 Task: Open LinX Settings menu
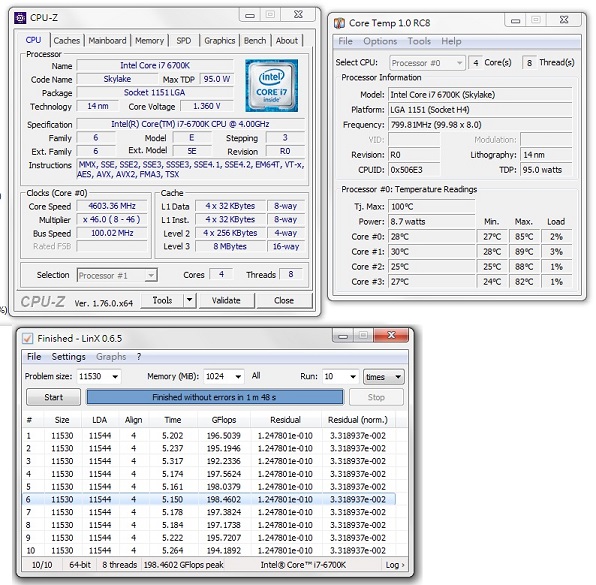pos(68,357)
